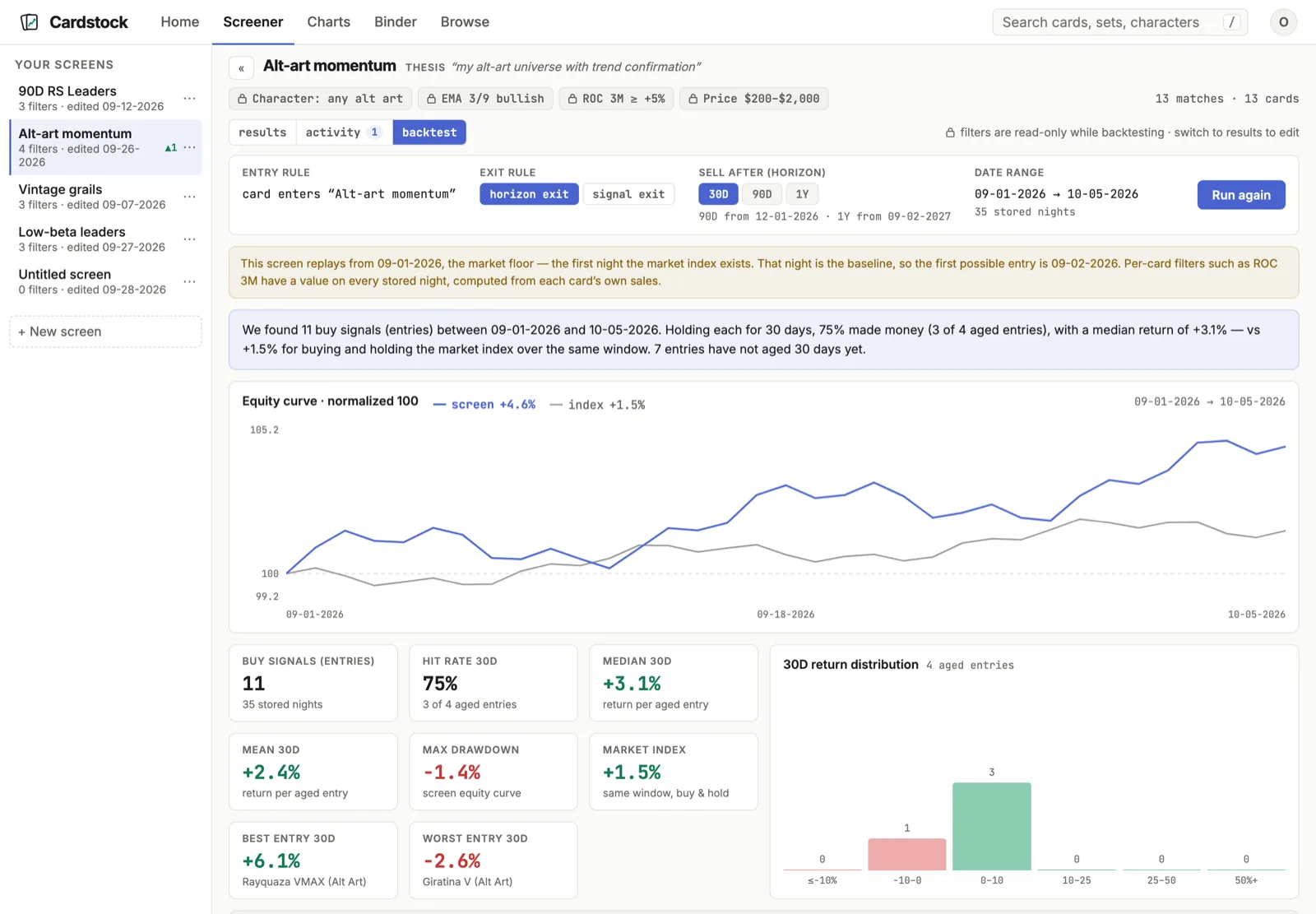Viewport: 1316px width, 914px height.
Task: Collapse the sidebar with the « button
Action: pyautogui.click(x=241, y=68)
